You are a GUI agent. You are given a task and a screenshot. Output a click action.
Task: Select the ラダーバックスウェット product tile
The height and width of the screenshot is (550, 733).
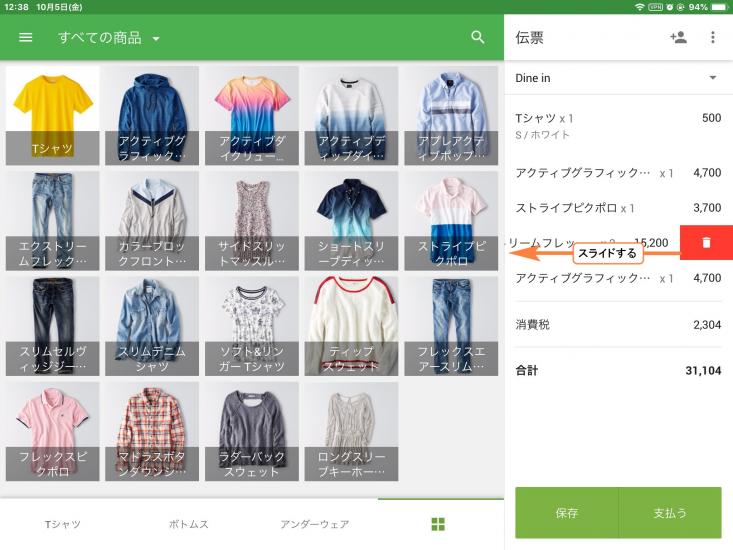point(252,431)
